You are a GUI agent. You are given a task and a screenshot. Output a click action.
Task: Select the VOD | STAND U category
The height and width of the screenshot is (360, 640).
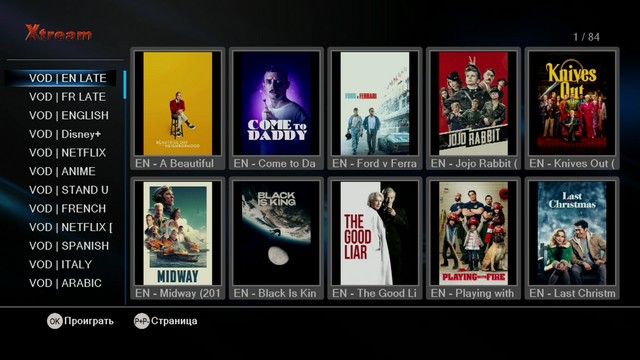69,190
